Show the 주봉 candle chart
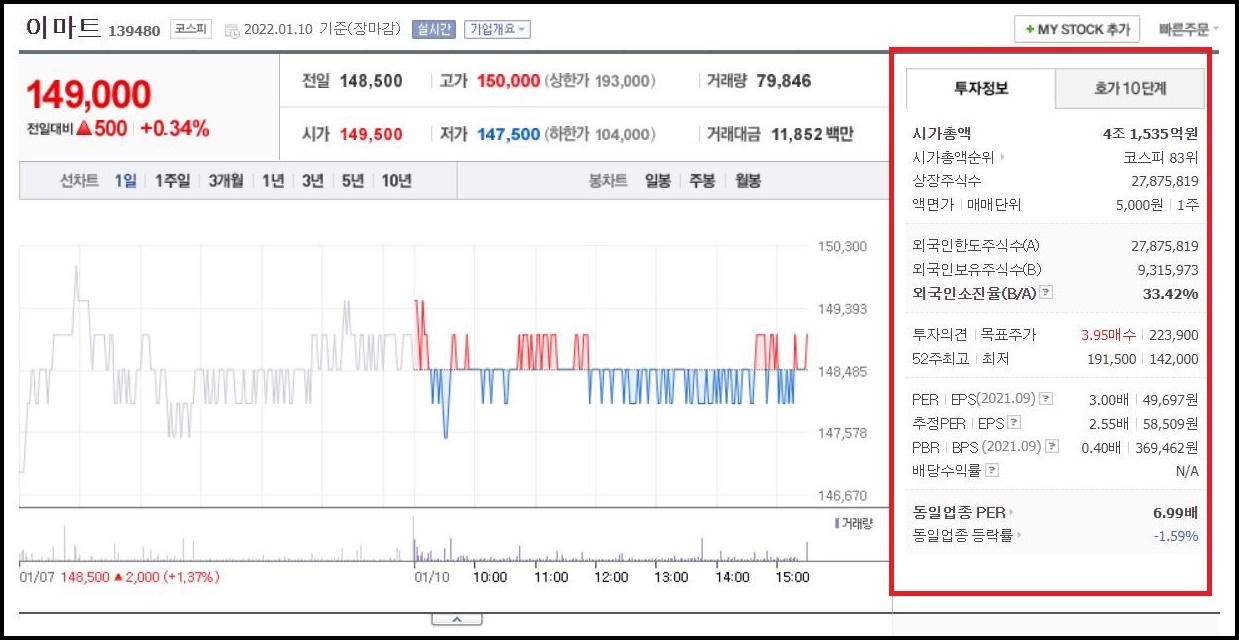Viewport: 1239px width, 640px height. point(703,181)
